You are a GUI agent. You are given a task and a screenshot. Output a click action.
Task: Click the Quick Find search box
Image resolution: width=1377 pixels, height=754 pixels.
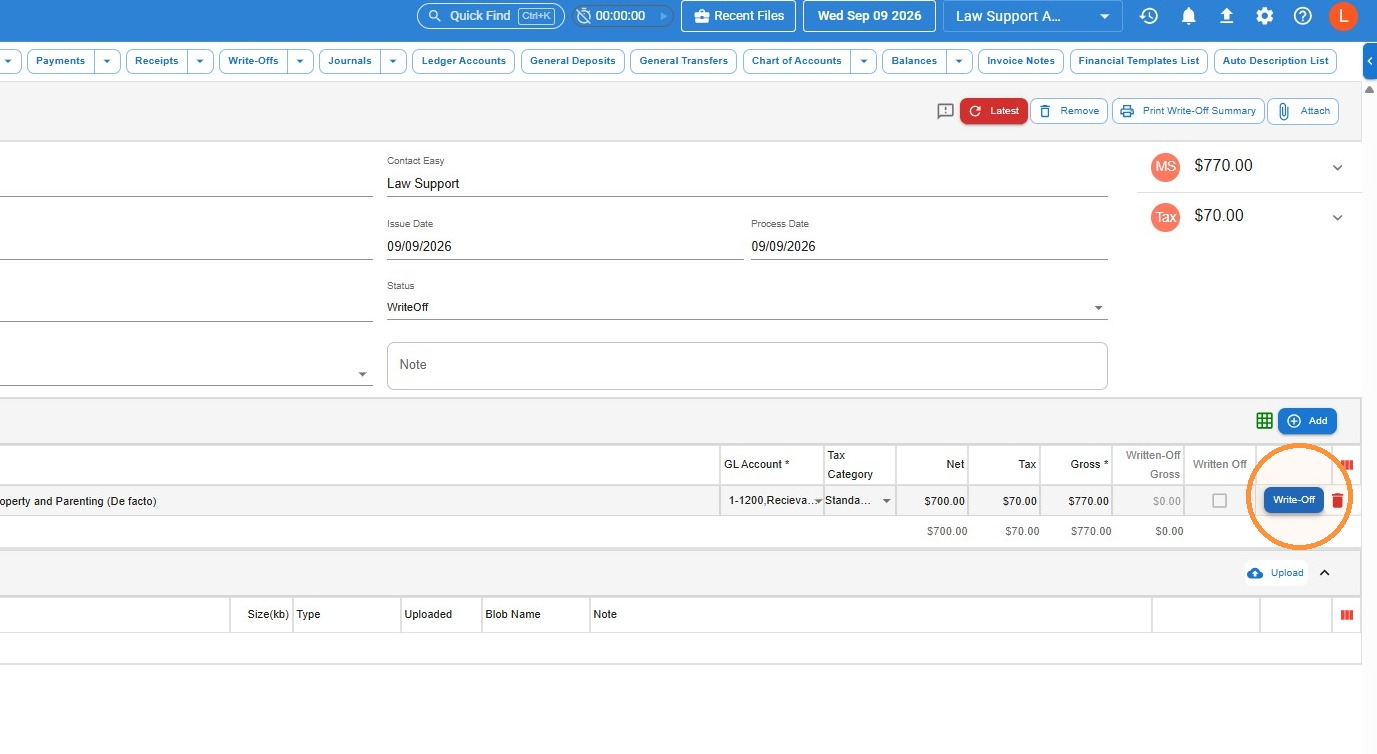click(x=491, y=16)
